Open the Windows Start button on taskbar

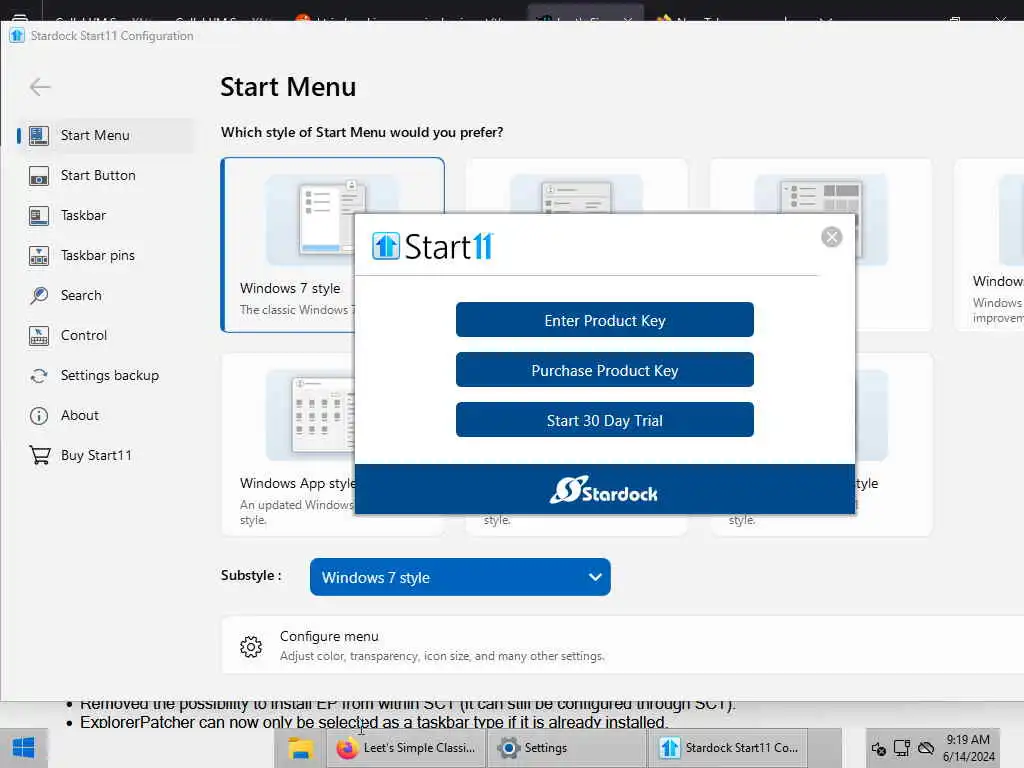pos(24,748)
